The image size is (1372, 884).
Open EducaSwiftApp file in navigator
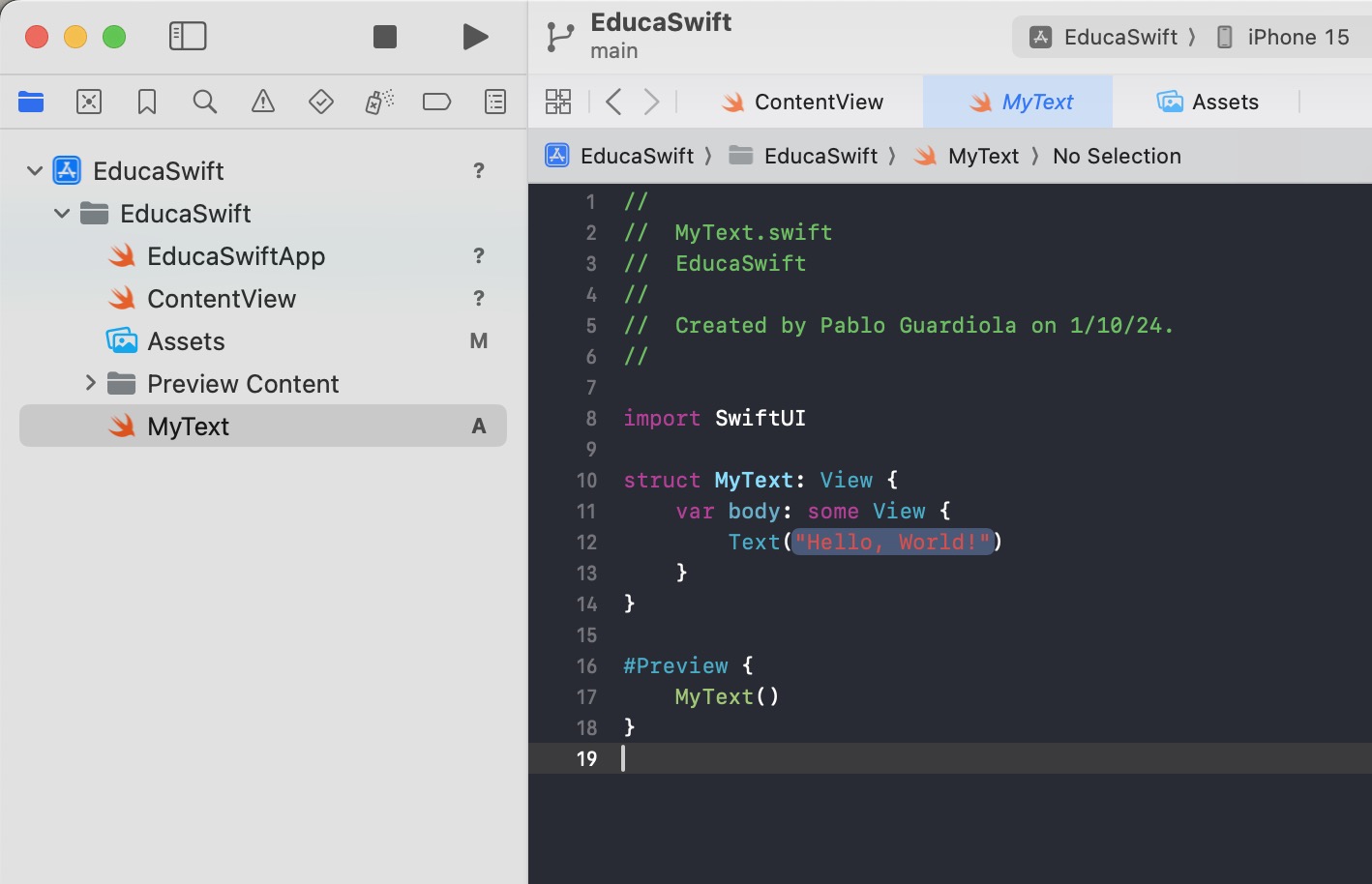tap(263, 256)
